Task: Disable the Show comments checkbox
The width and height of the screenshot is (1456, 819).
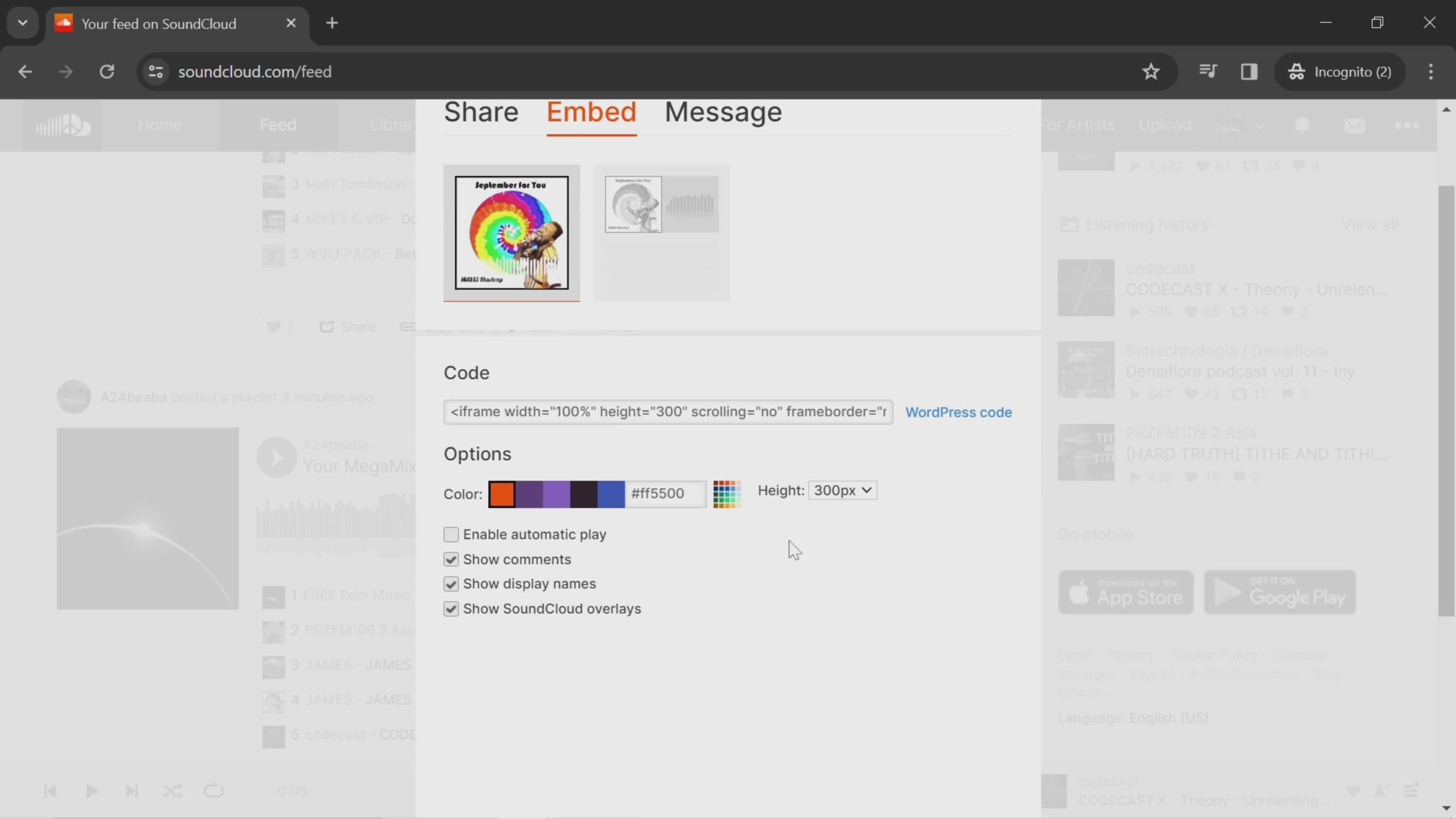Action: pyautogui.click(x=450, y=558)
